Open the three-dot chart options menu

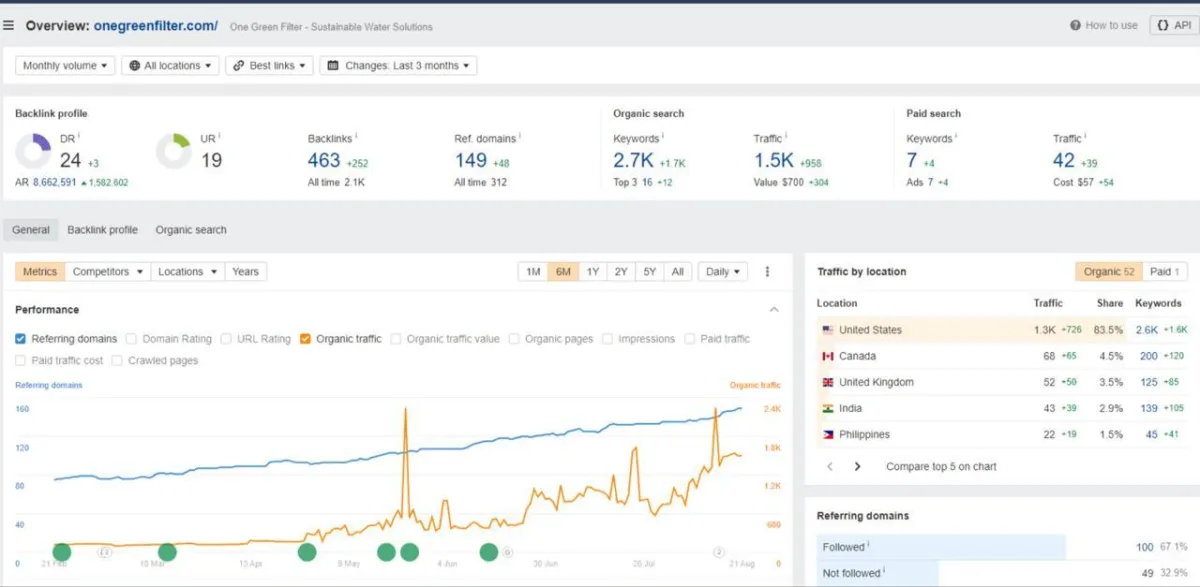click(768, 272)
